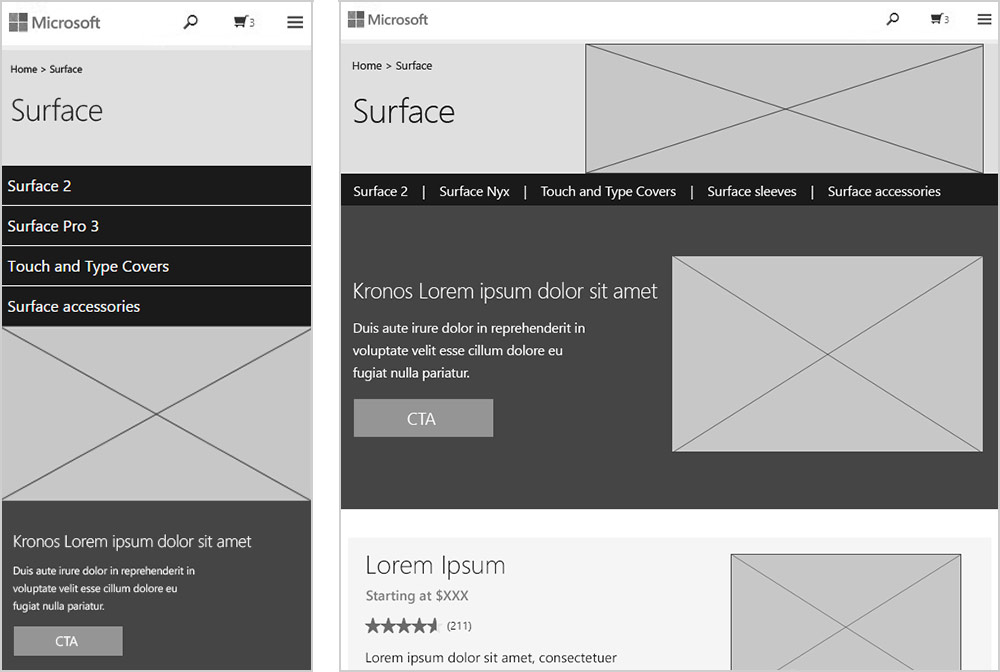Viewport: 1000px width, 672px height.
Task: Click the CTA button in the mobile layout
Action: pyautogui.click(x=68, y=641)
